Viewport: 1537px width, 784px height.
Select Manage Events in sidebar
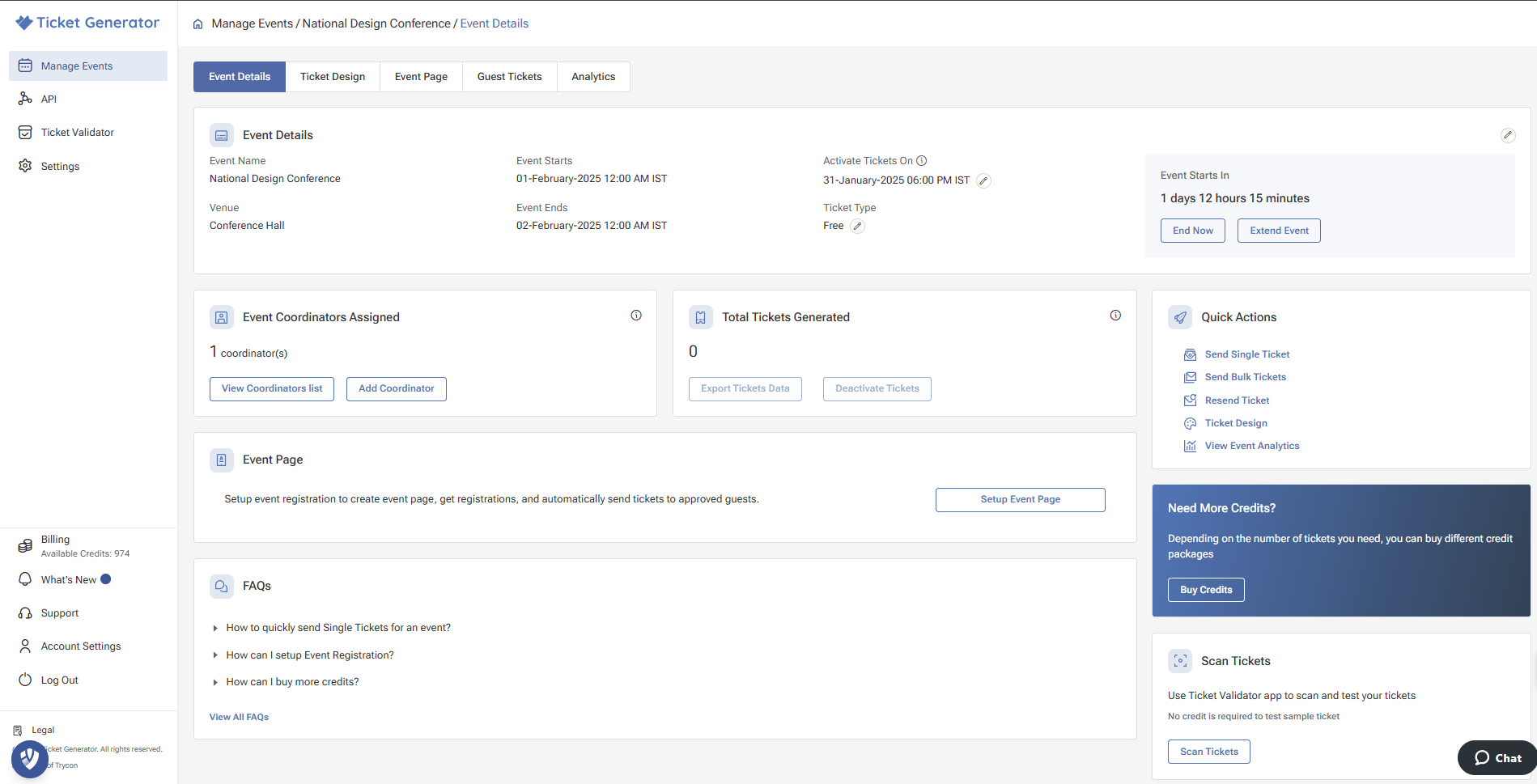point(88,66)
